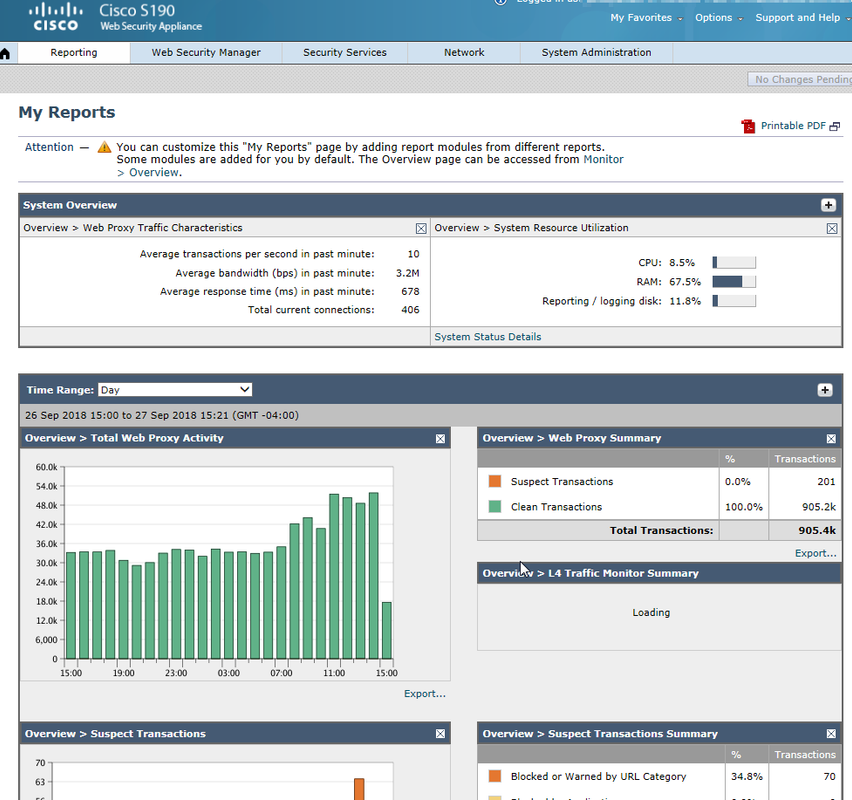The width and height of the screenshot is (852, 800).
Task: Click the '201' suspect transactions count
Action: point(826,482)
